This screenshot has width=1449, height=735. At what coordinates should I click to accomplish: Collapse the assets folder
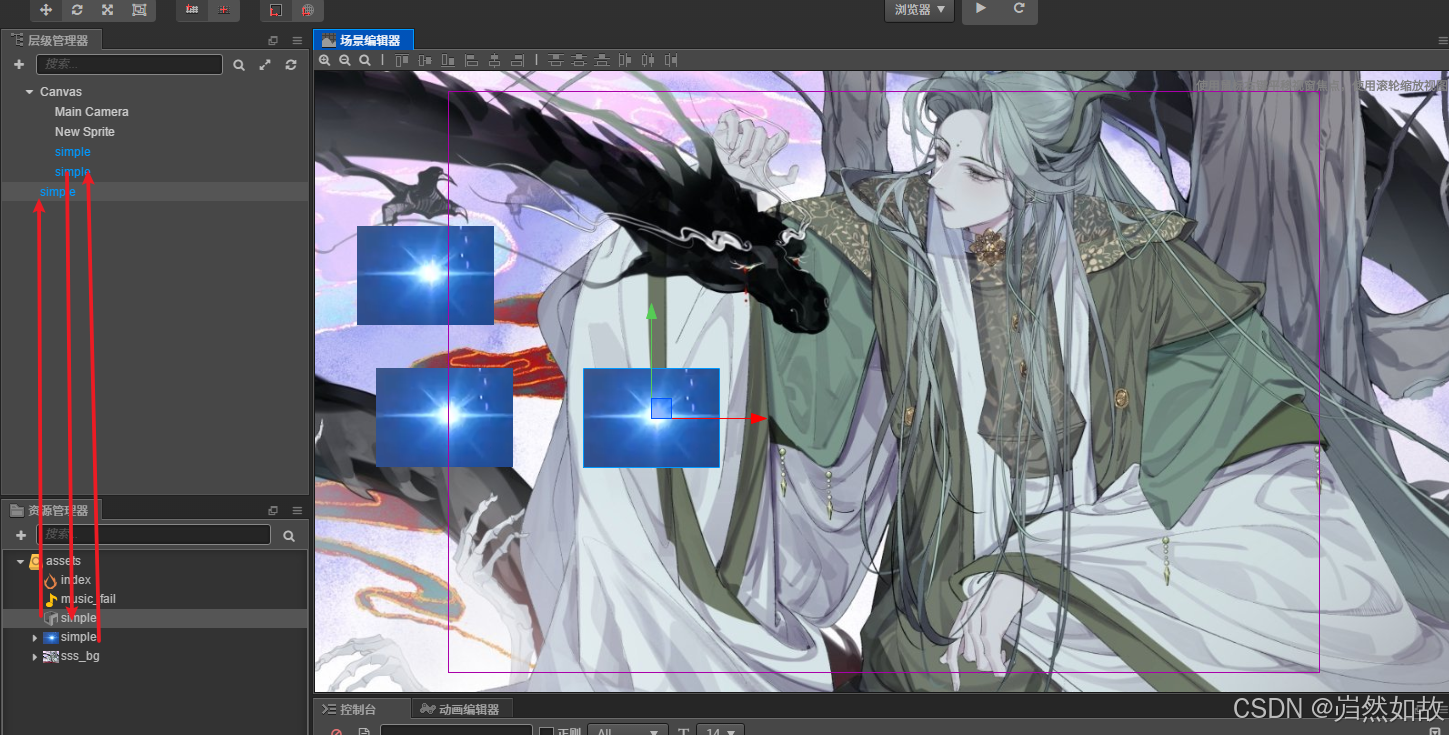coord(20,561)
